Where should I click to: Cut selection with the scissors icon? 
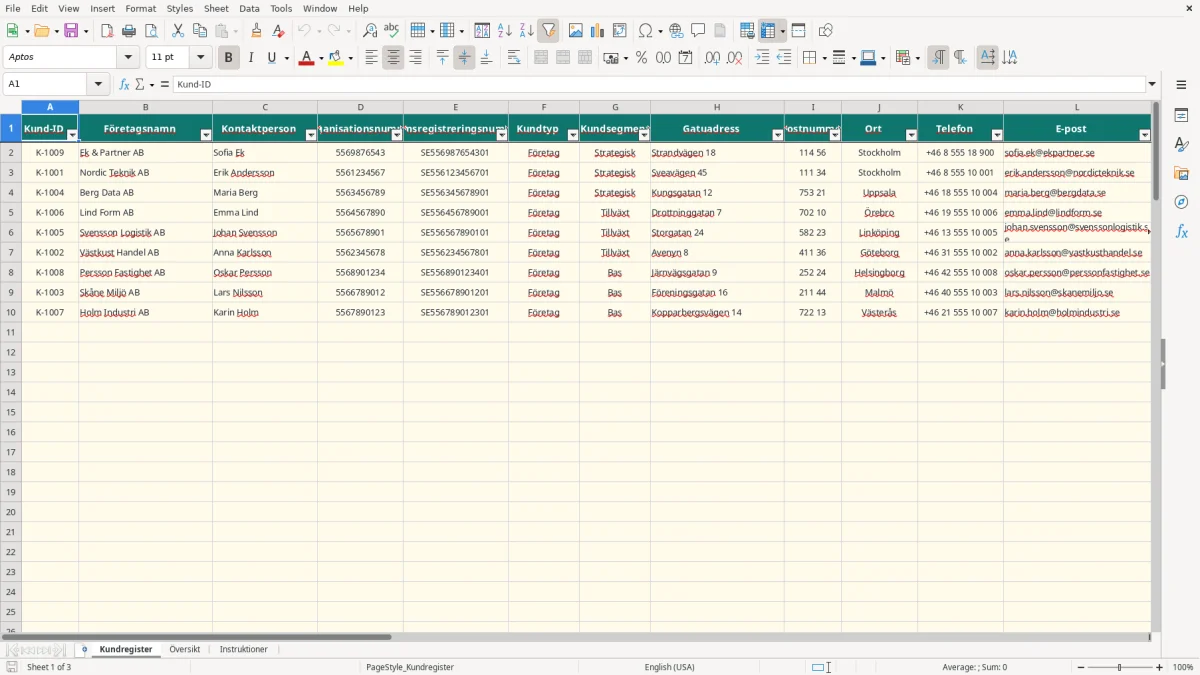pos(178,31)
